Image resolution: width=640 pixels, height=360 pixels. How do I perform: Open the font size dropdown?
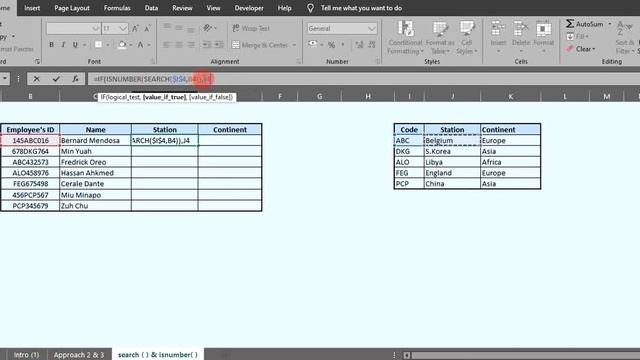tap(123, 28)
